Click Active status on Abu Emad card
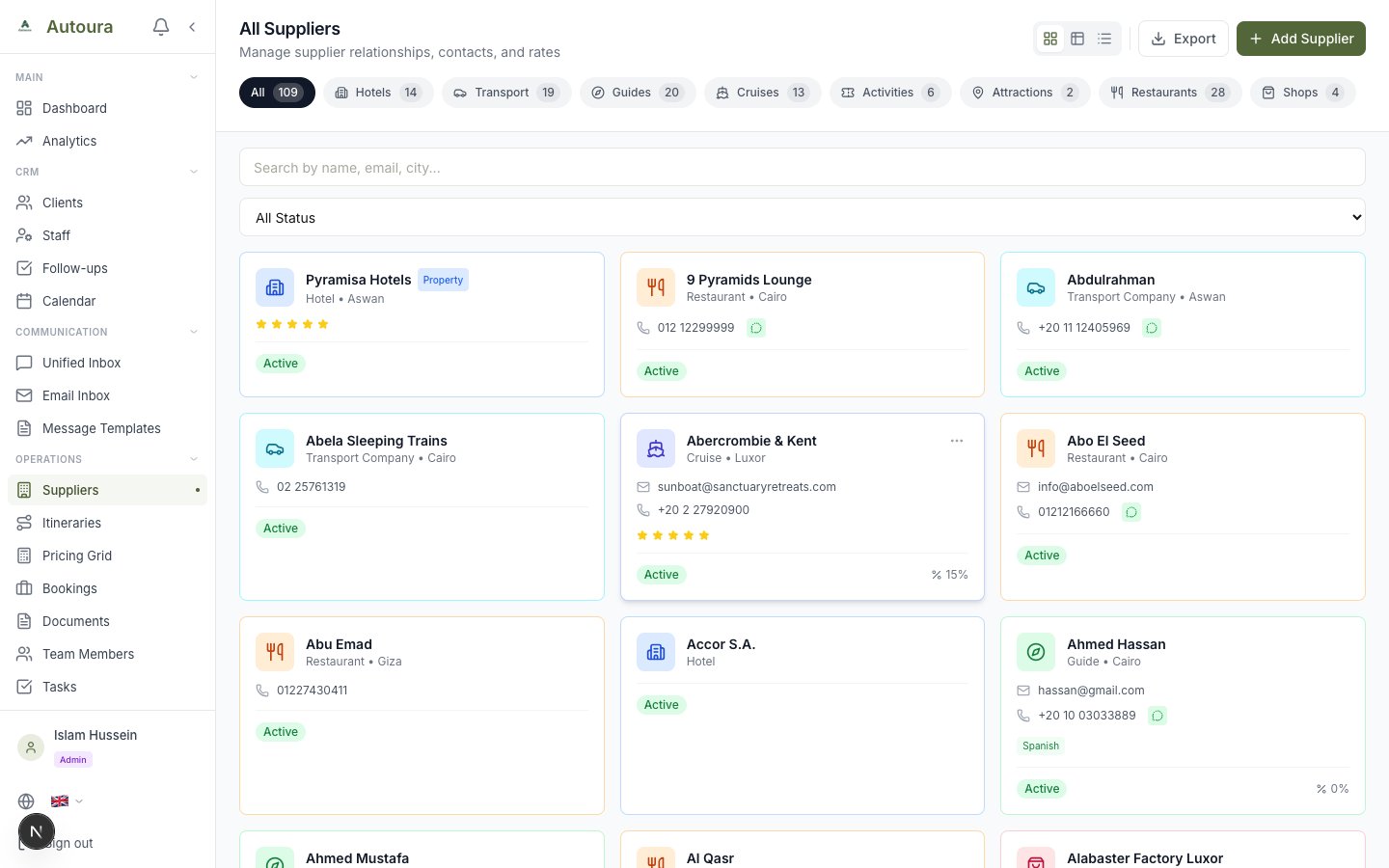 coord(281,732)
